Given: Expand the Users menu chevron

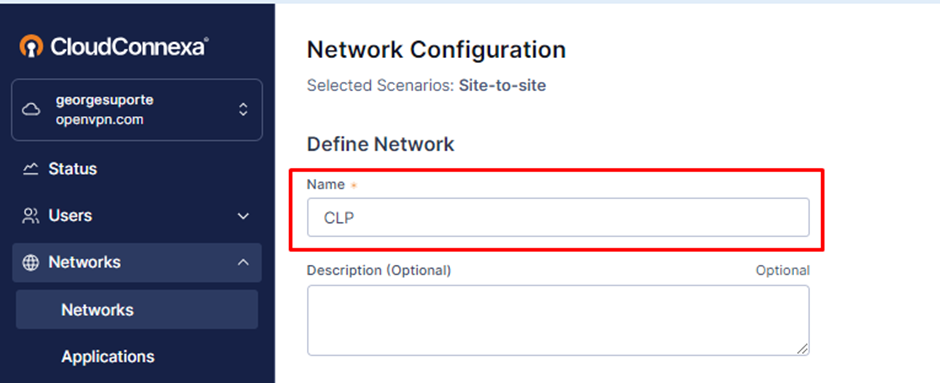Looking at the screenshot, I should tap(243, 216).
